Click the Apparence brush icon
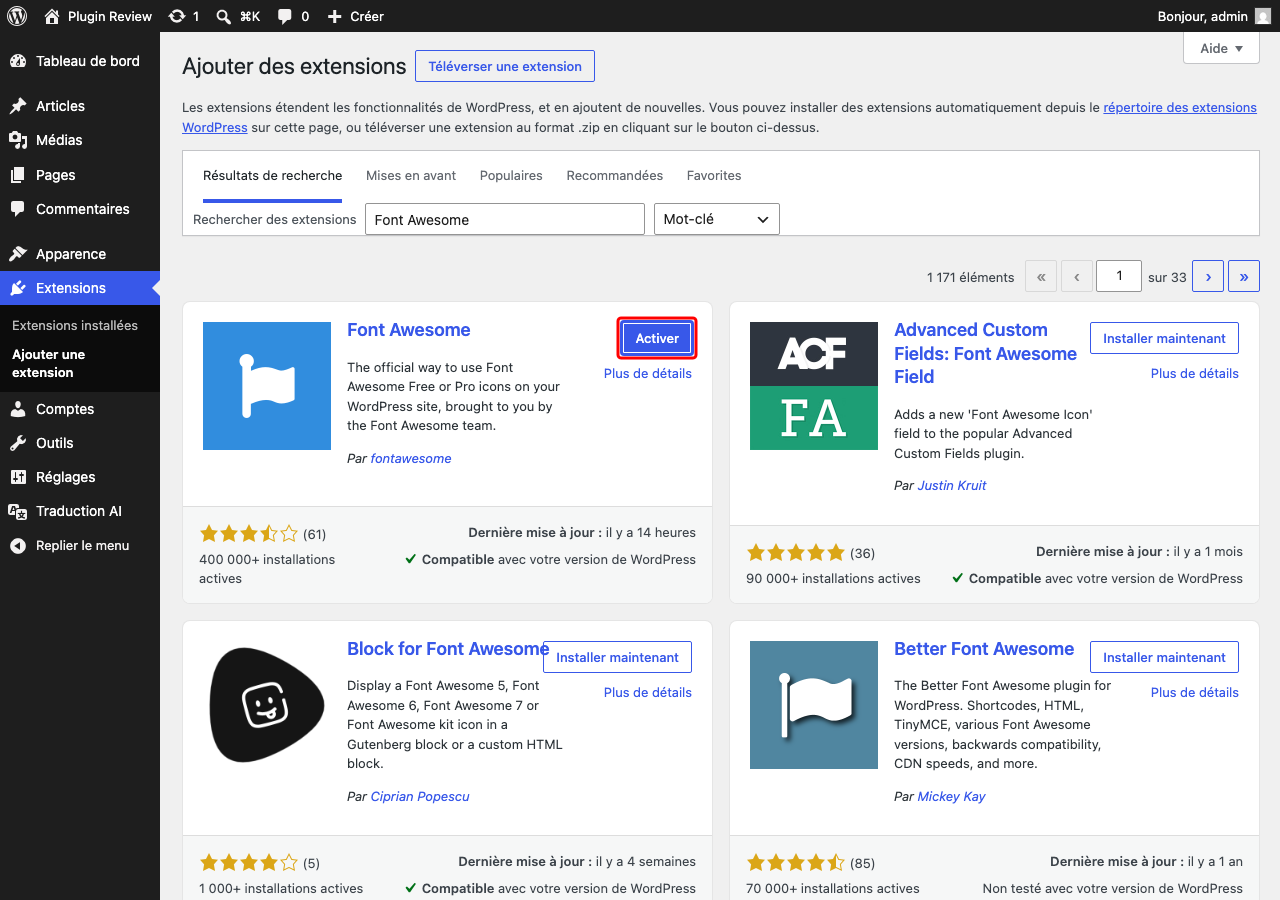 (18, 254)
